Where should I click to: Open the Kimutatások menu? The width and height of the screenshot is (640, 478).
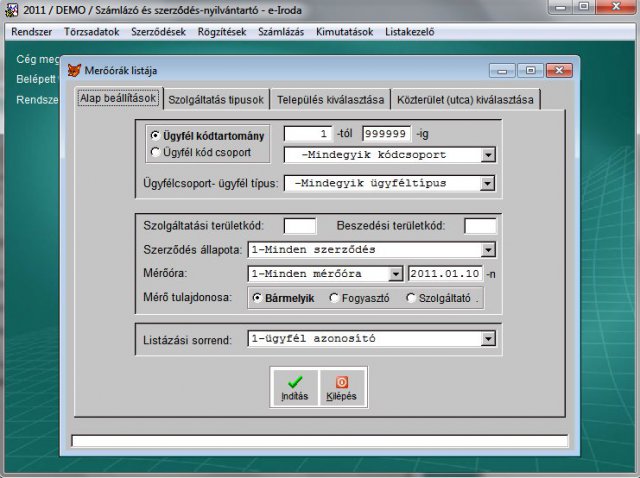click(x=342, y=31)
